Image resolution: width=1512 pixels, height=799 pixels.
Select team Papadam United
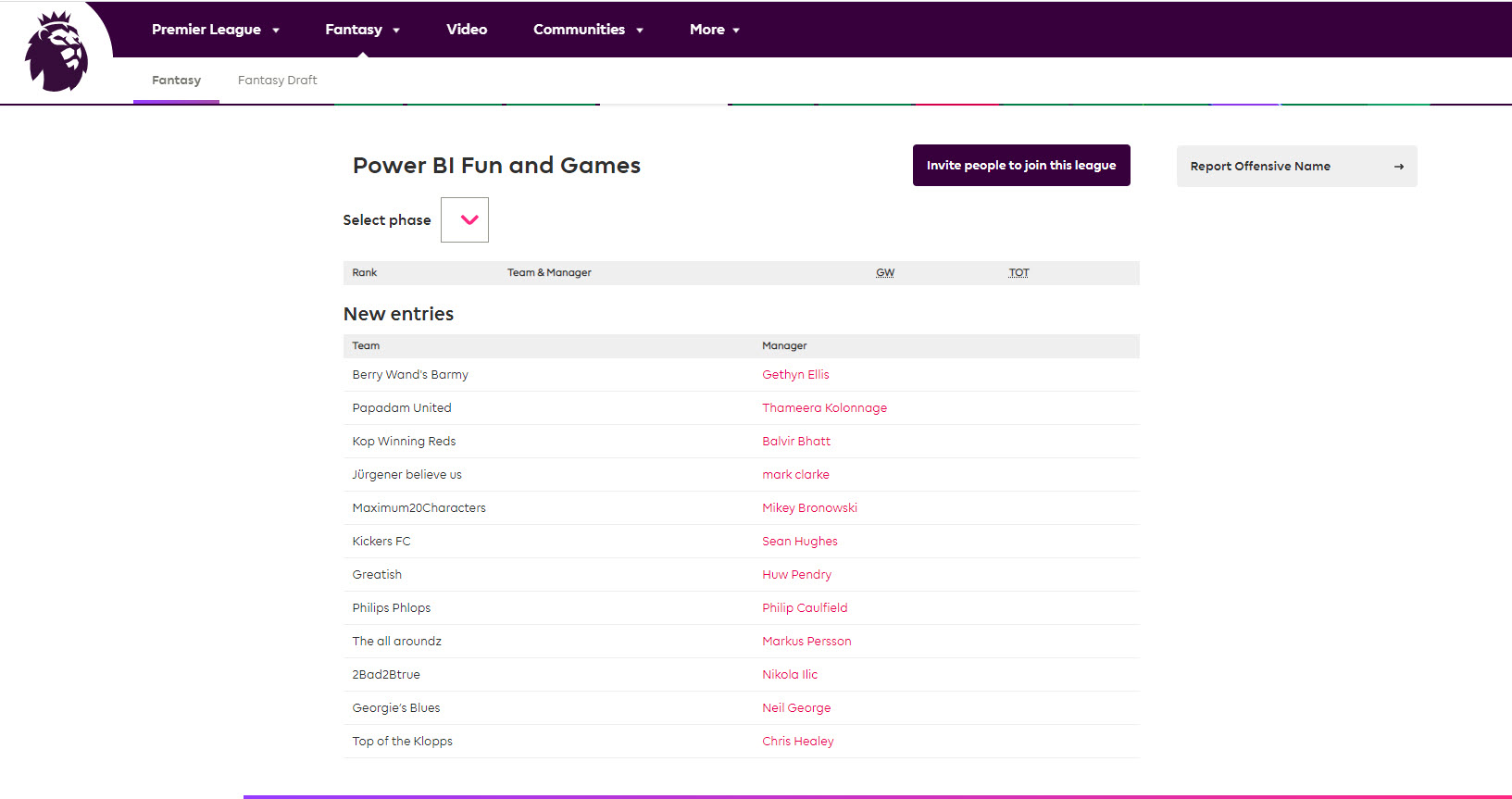(402, 408)
